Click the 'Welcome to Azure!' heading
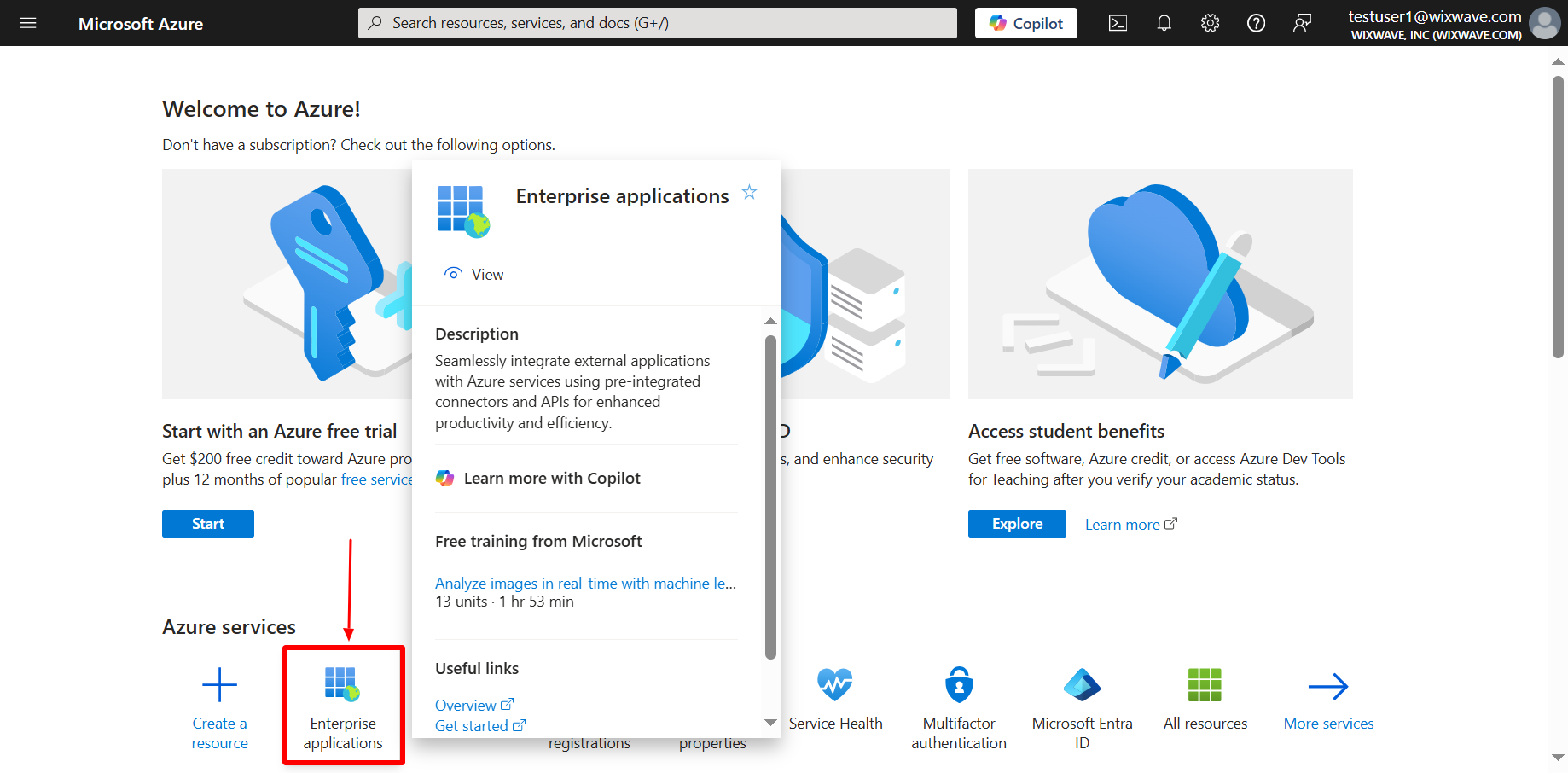1568x773 pixels. [x=261, y=109]
